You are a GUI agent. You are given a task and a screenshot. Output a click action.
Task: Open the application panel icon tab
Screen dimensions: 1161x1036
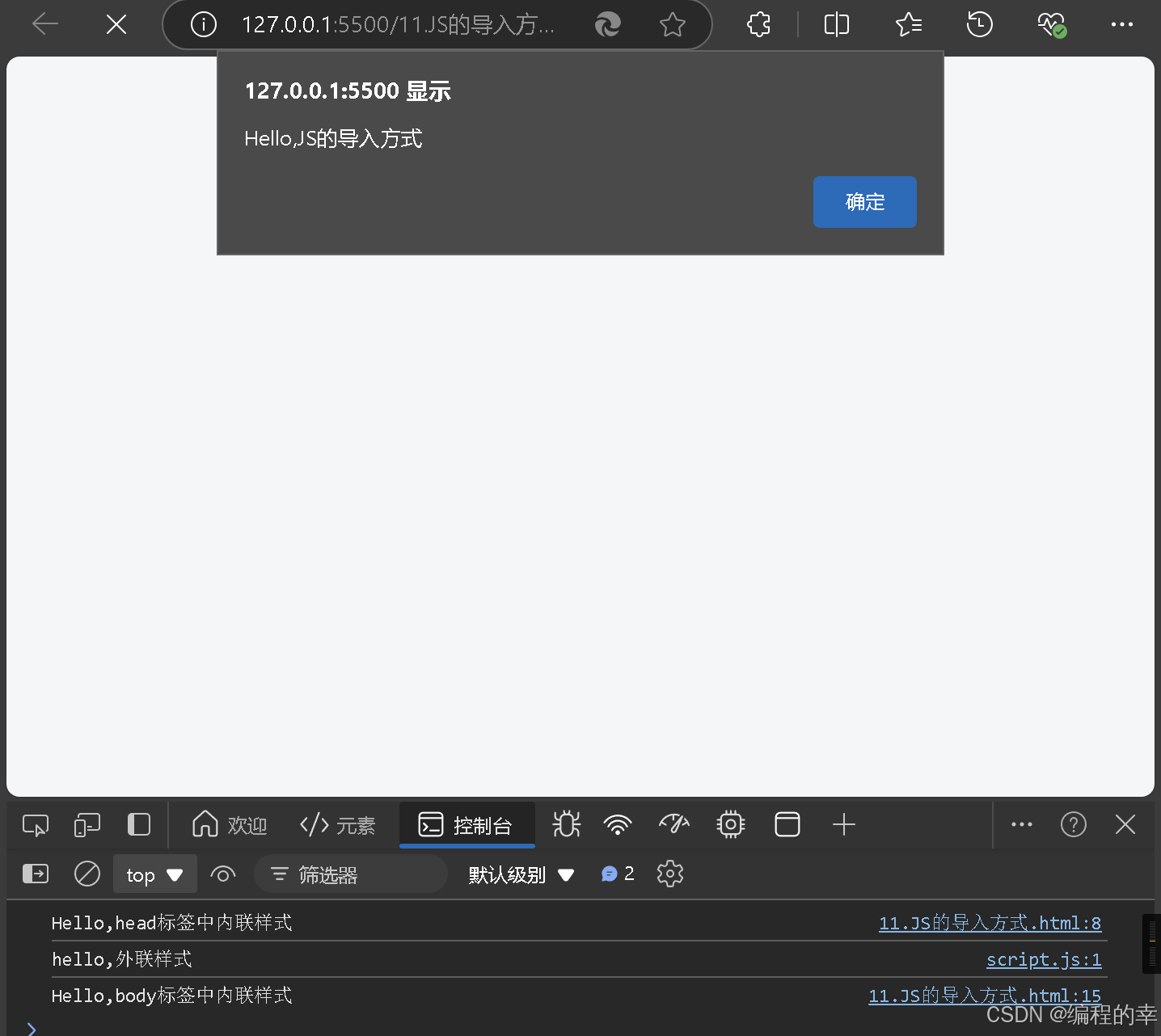pos(787,825)
